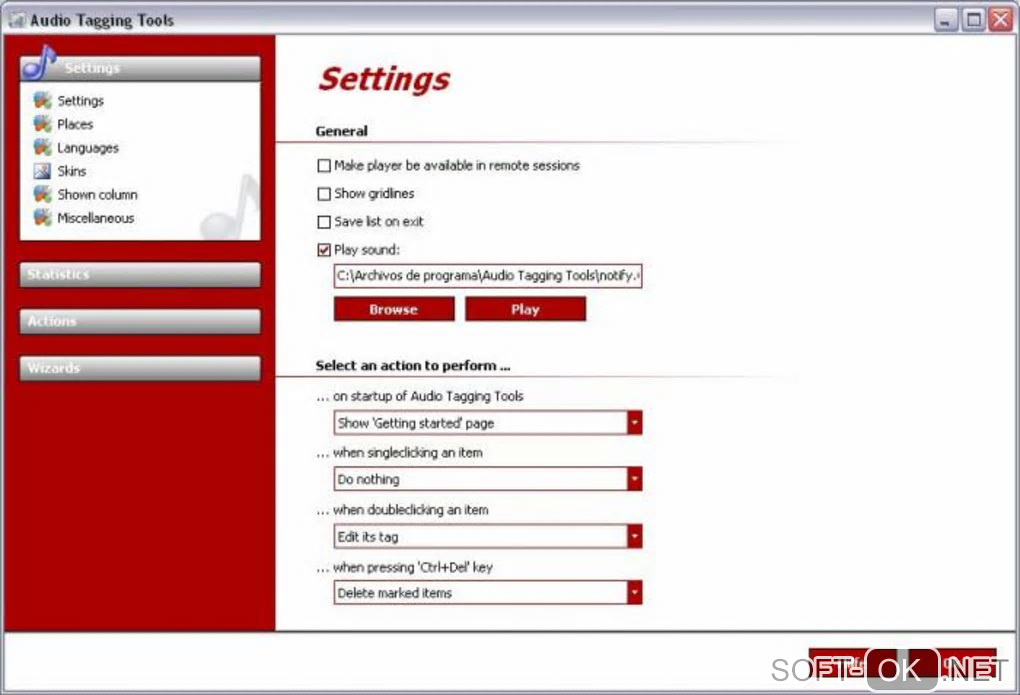
Task: Click the Play button to test sound
Action: [x=526, y=309]
